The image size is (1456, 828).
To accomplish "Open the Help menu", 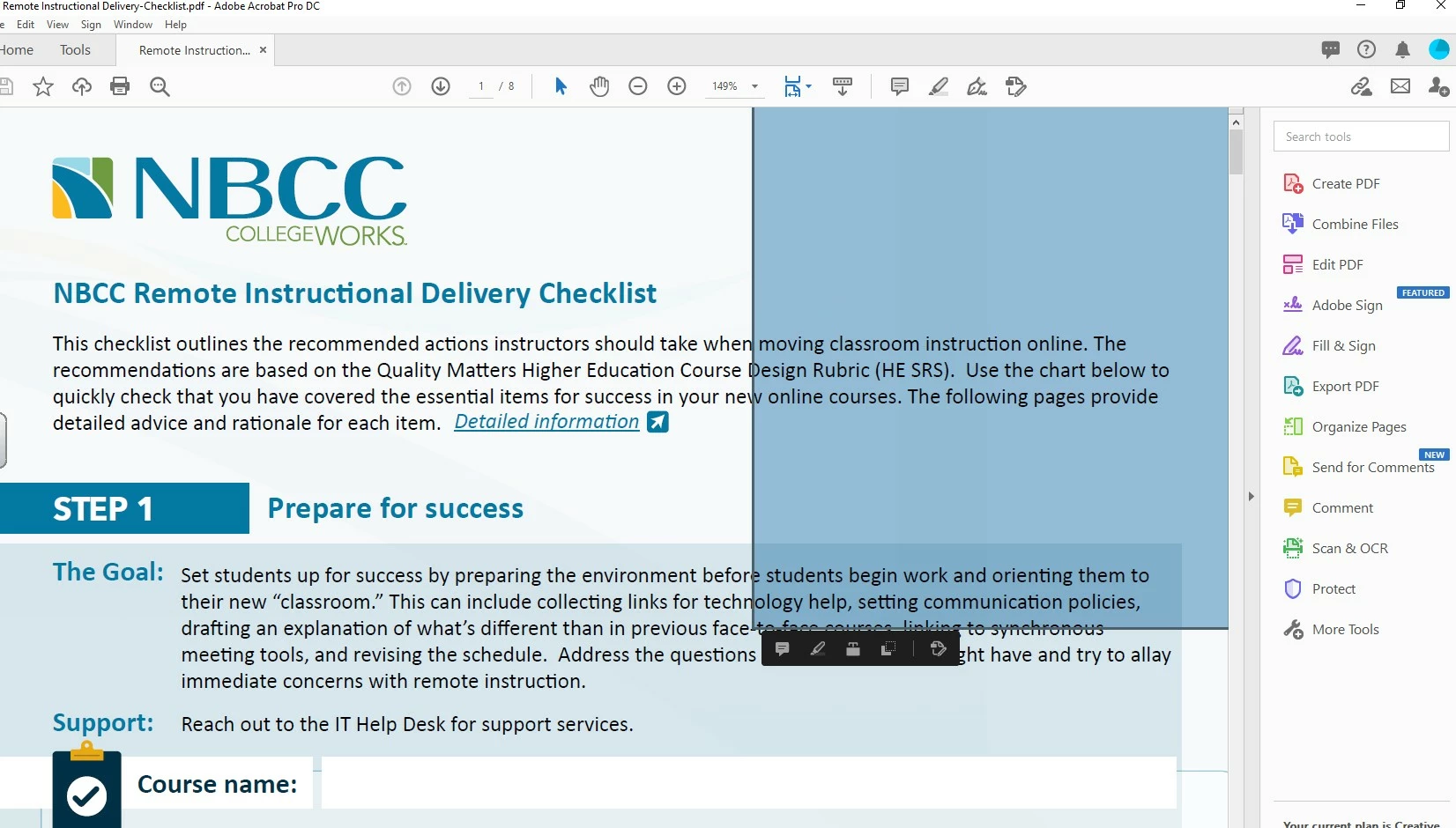I will point(175,25).
